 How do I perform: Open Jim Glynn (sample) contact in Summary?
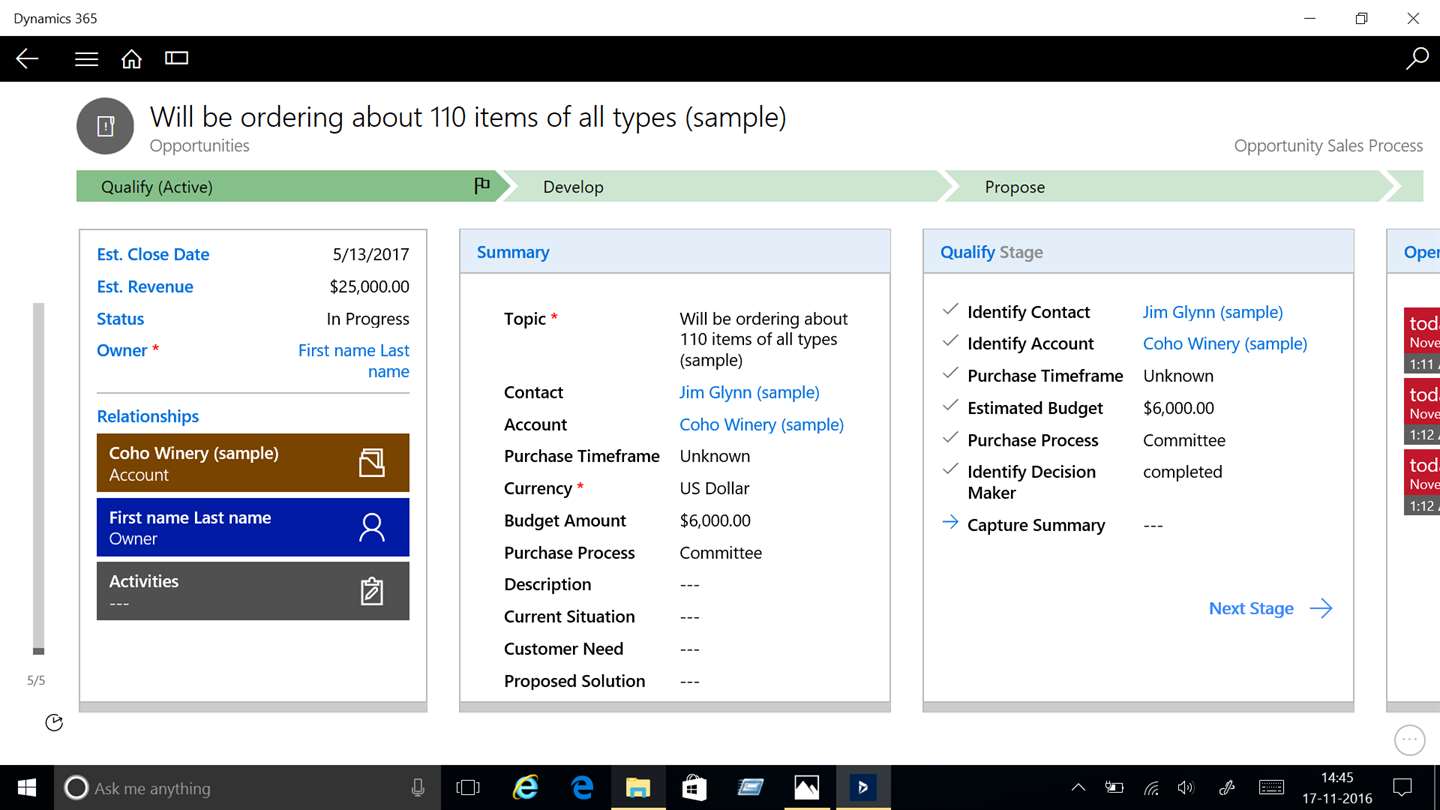point(749,392)
